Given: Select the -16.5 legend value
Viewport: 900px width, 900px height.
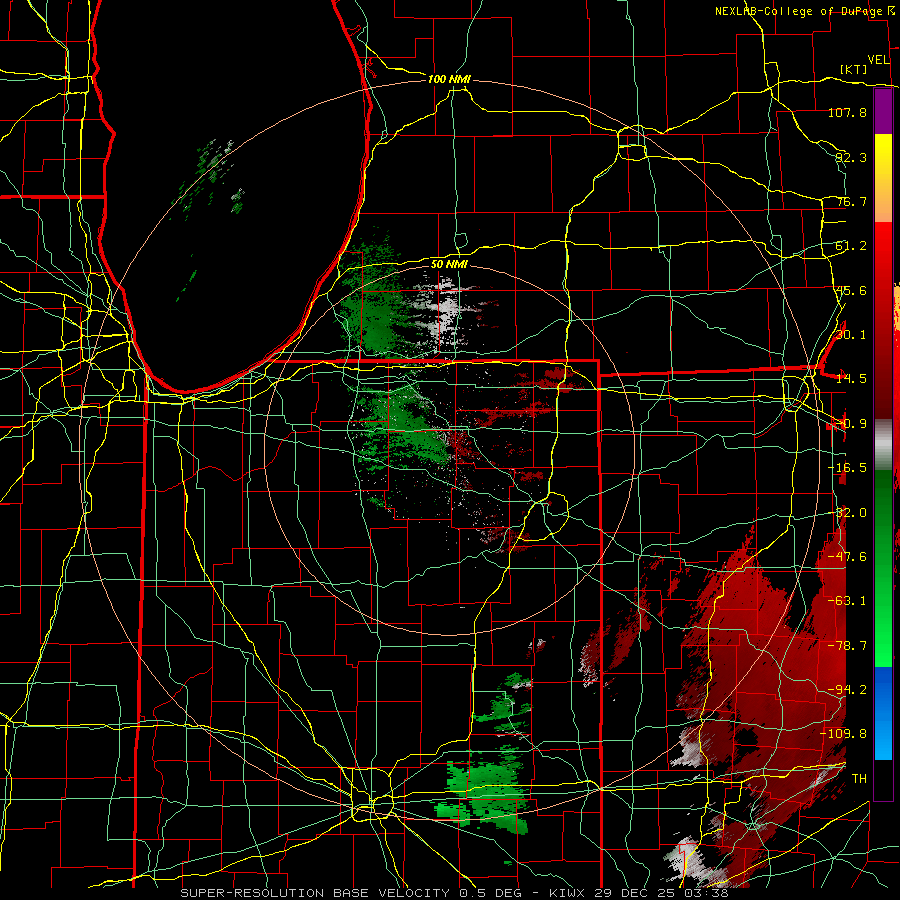Looking at the screenshot, I should [x=847, y=468].
